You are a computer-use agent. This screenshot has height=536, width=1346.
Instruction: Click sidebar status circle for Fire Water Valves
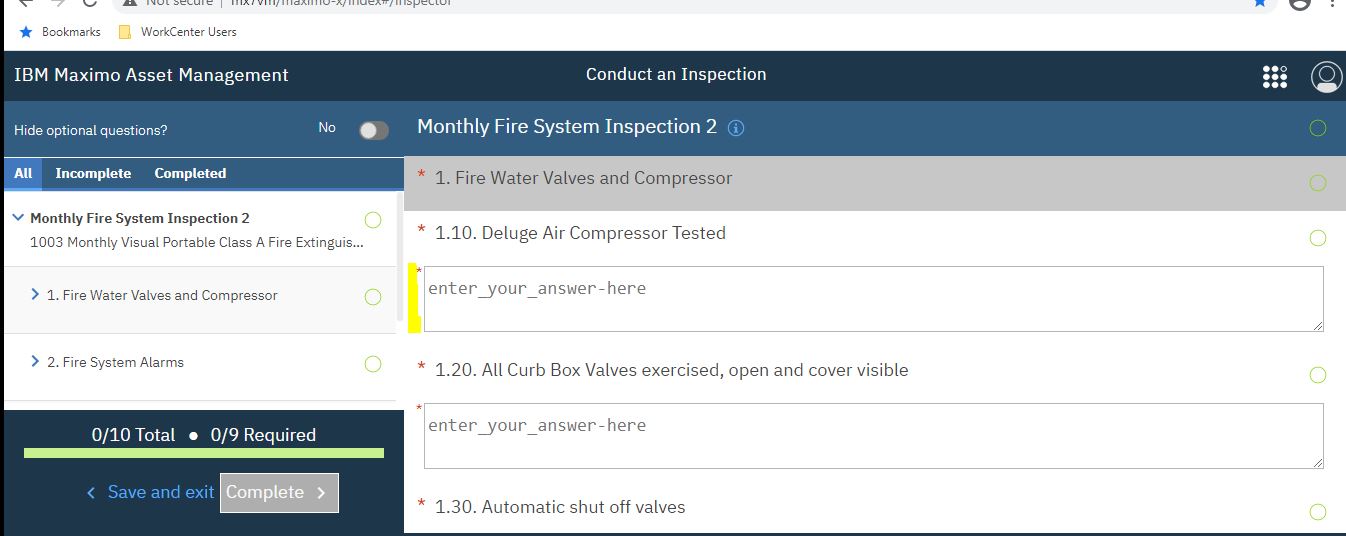click(373, 297)
